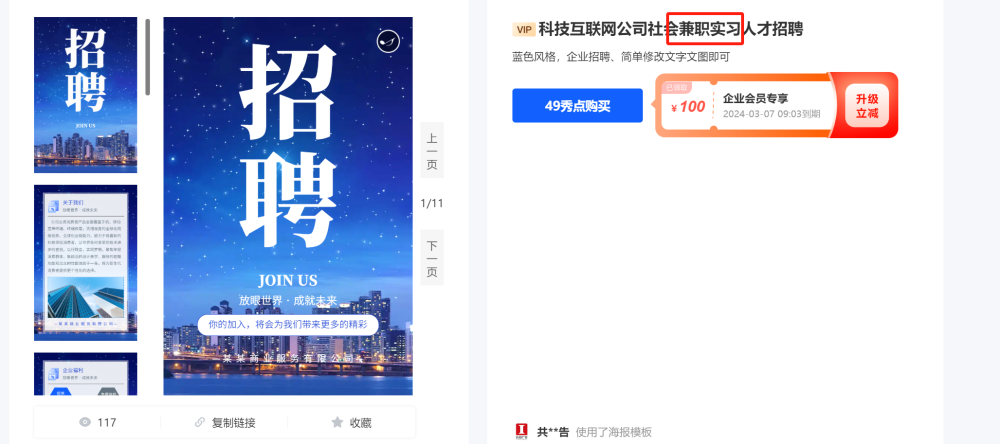Click the red 共**告 user avatar icon
Screen dimensions: 1000x444
click(522, 432)
